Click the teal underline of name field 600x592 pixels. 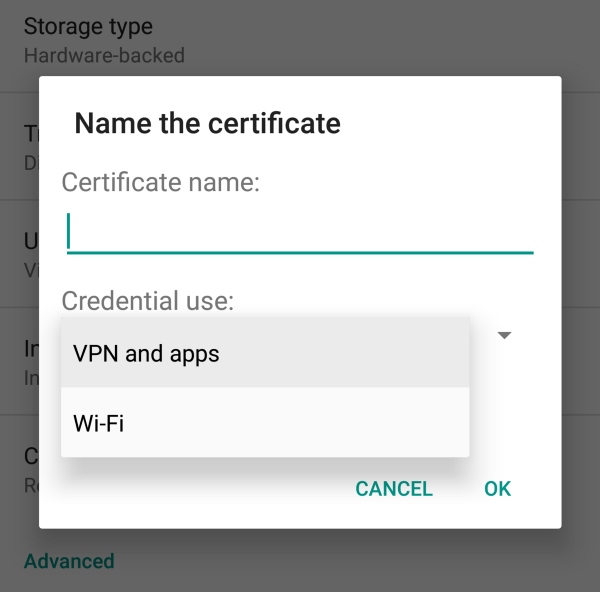(300, 253)
